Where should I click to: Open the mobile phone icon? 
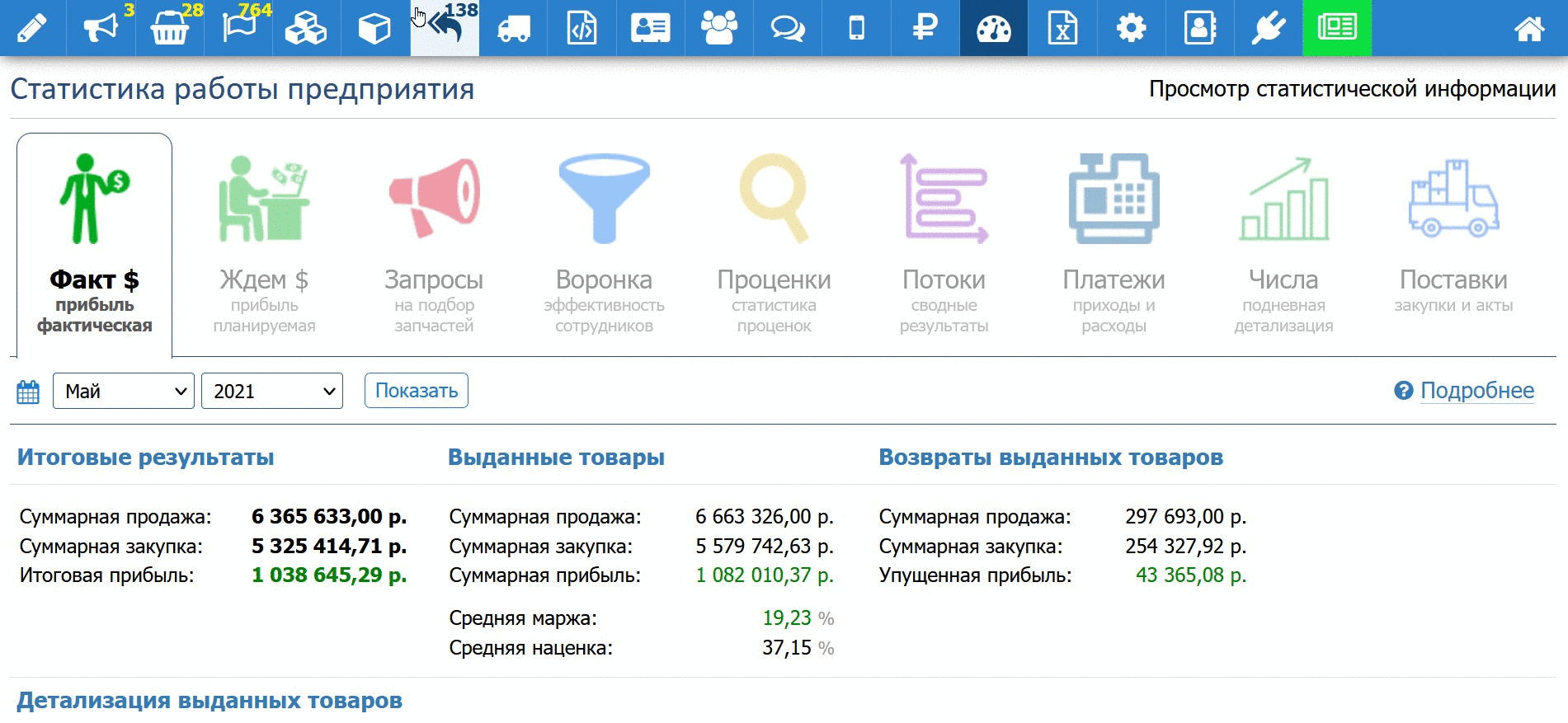pyautogui.click(x=856, y=28)
